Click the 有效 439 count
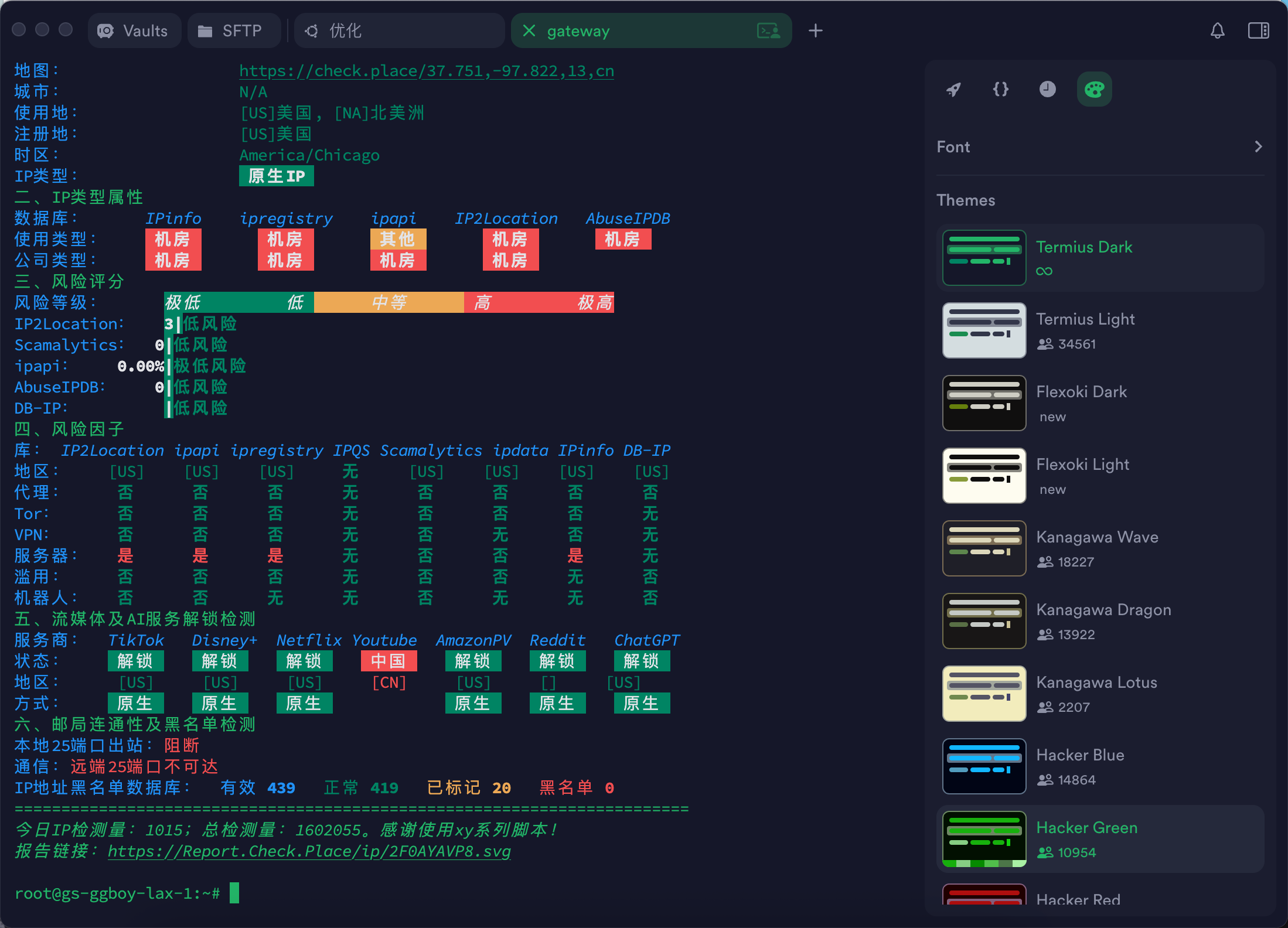Viewport: 1288px width, 928px height. [258, 787]
